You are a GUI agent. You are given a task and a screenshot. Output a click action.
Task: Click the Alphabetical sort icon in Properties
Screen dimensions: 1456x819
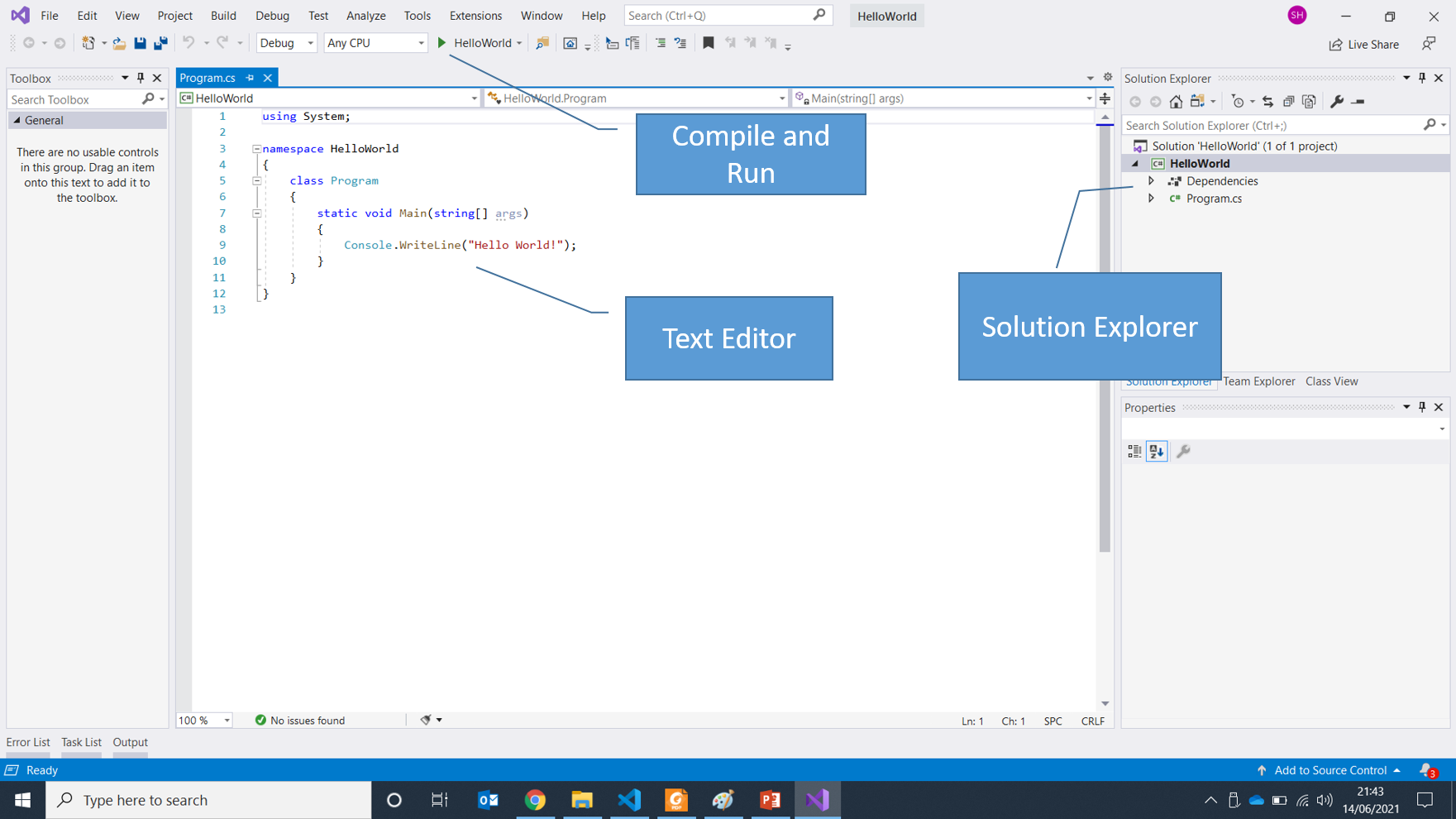coord(1157,452)
